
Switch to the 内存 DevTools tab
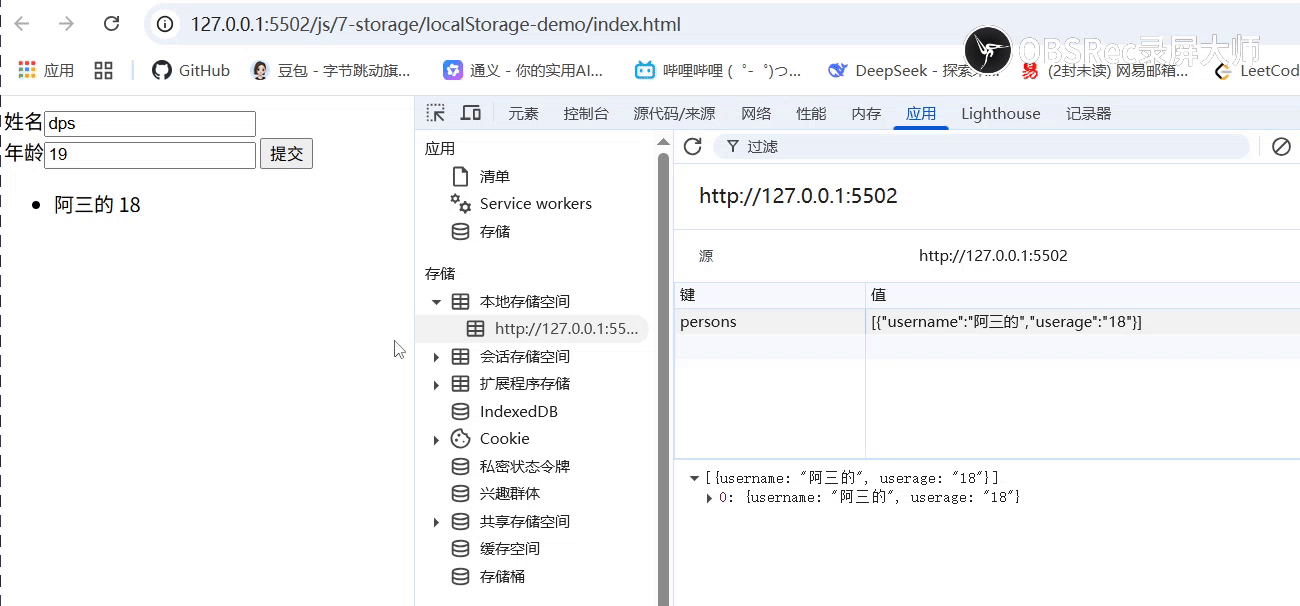866,114
